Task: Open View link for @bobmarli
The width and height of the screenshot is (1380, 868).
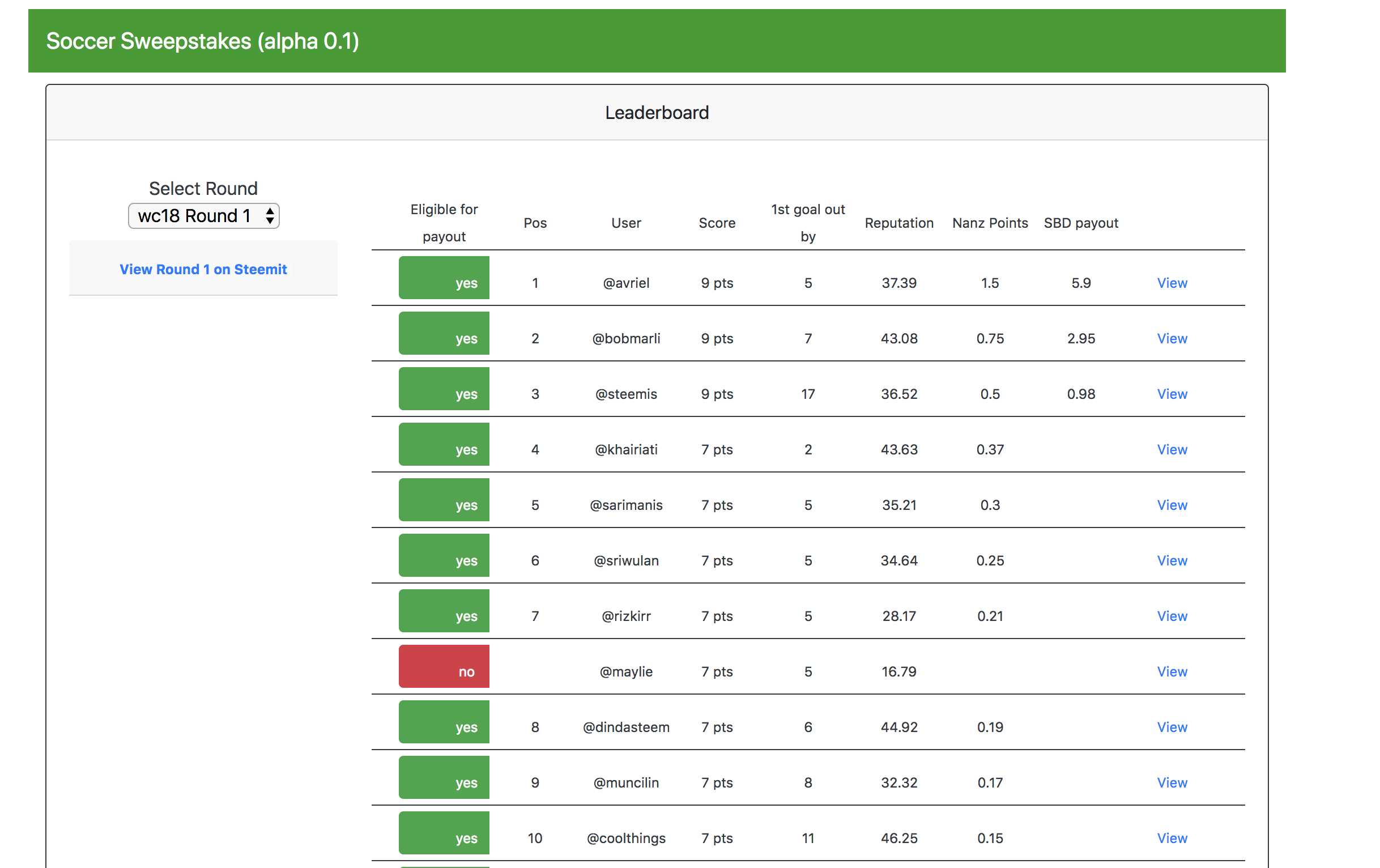Action: tap(1172, 338)
